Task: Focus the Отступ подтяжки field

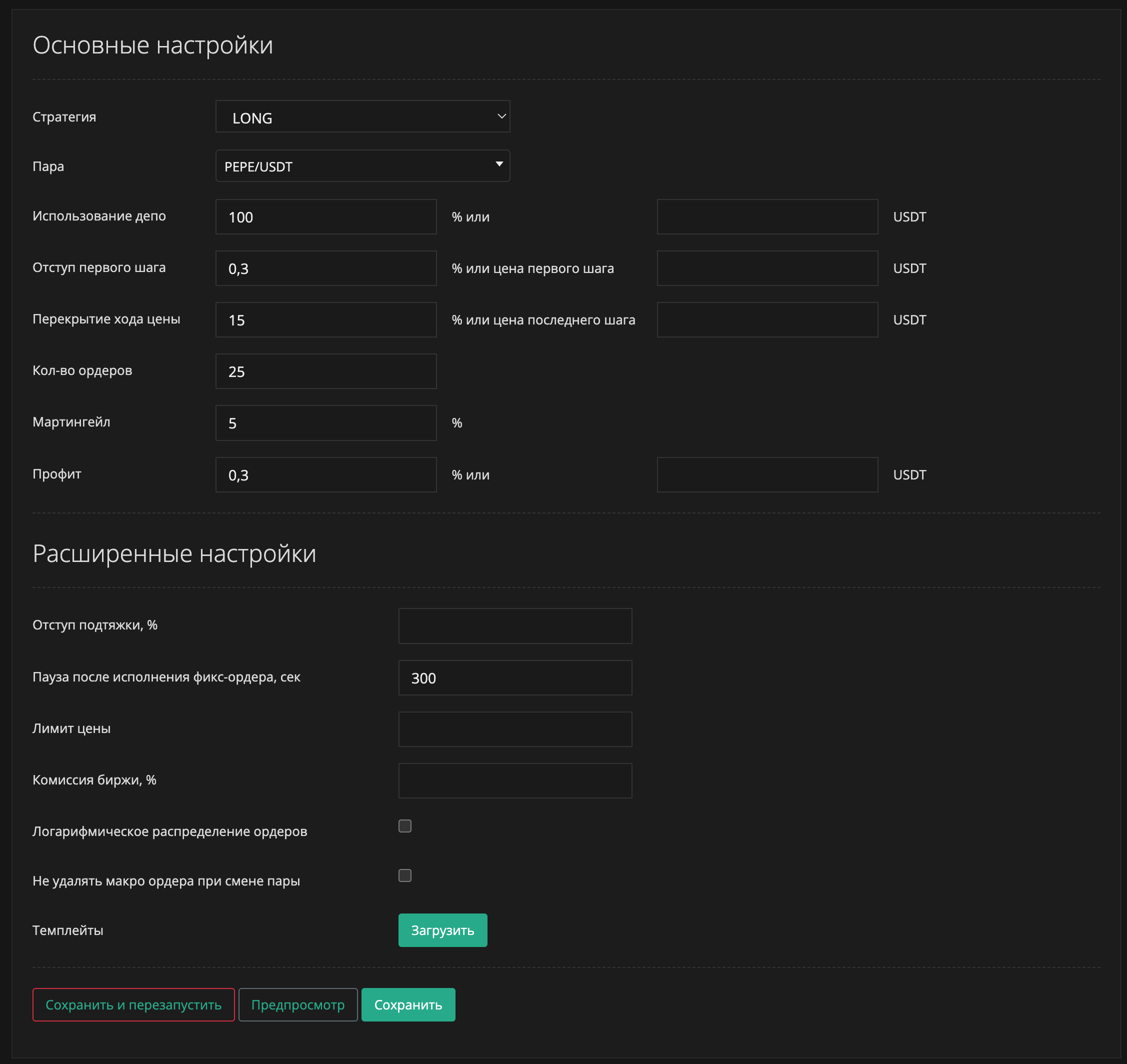Action: point(515,626)
